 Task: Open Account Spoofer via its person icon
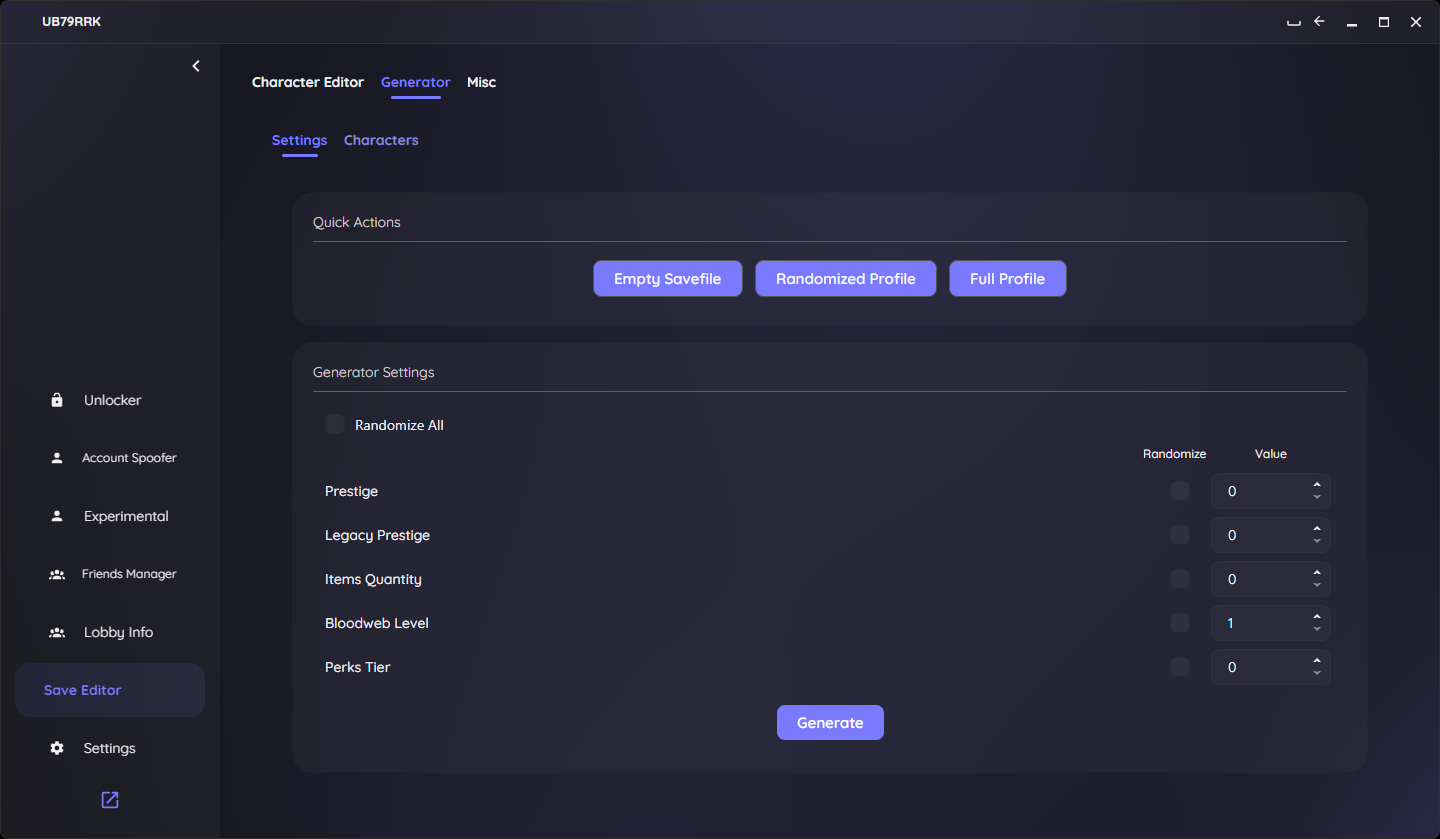tap(57, 458)
